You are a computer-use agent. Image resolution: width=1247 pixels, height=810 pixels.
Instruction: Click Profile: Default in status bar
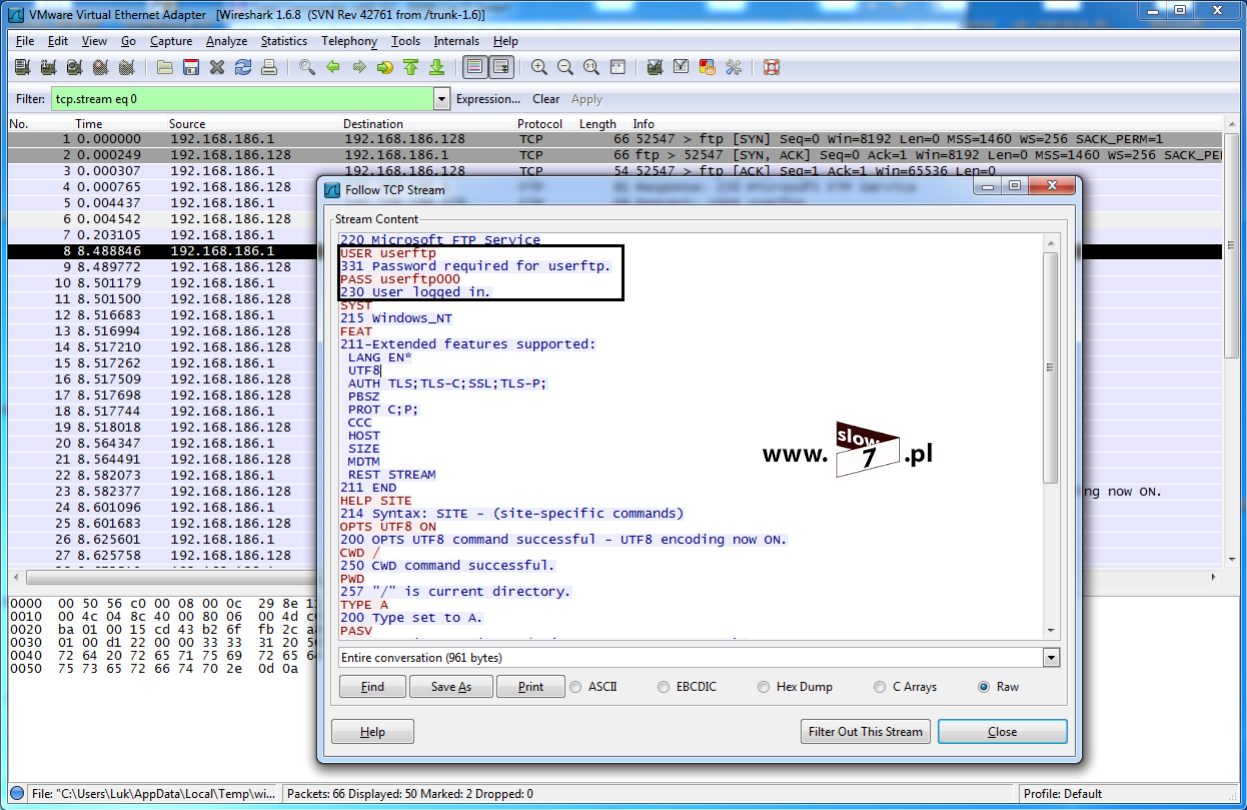(x=1062, y=793)
